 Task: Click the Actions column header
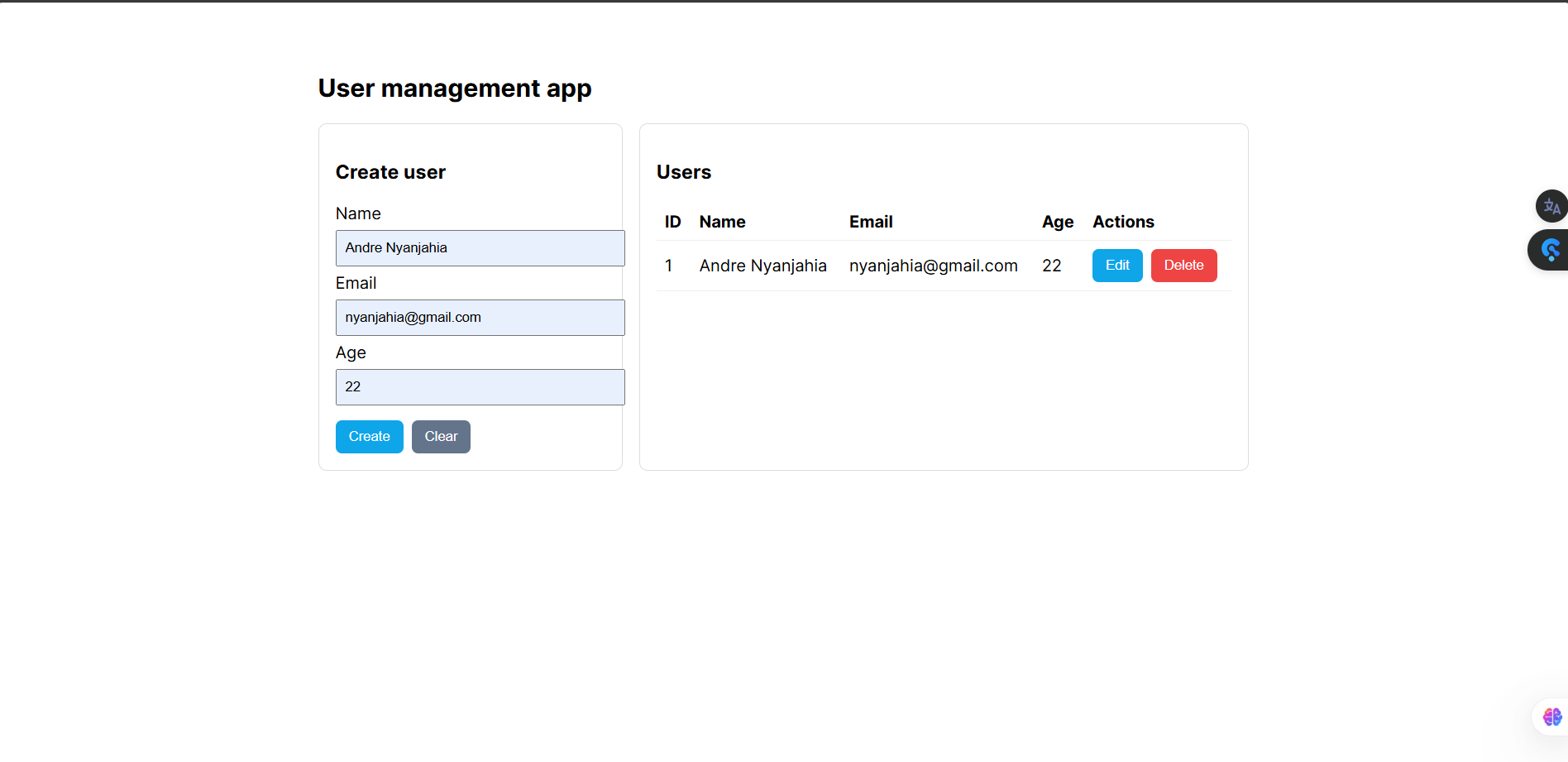click(1122, 222)
